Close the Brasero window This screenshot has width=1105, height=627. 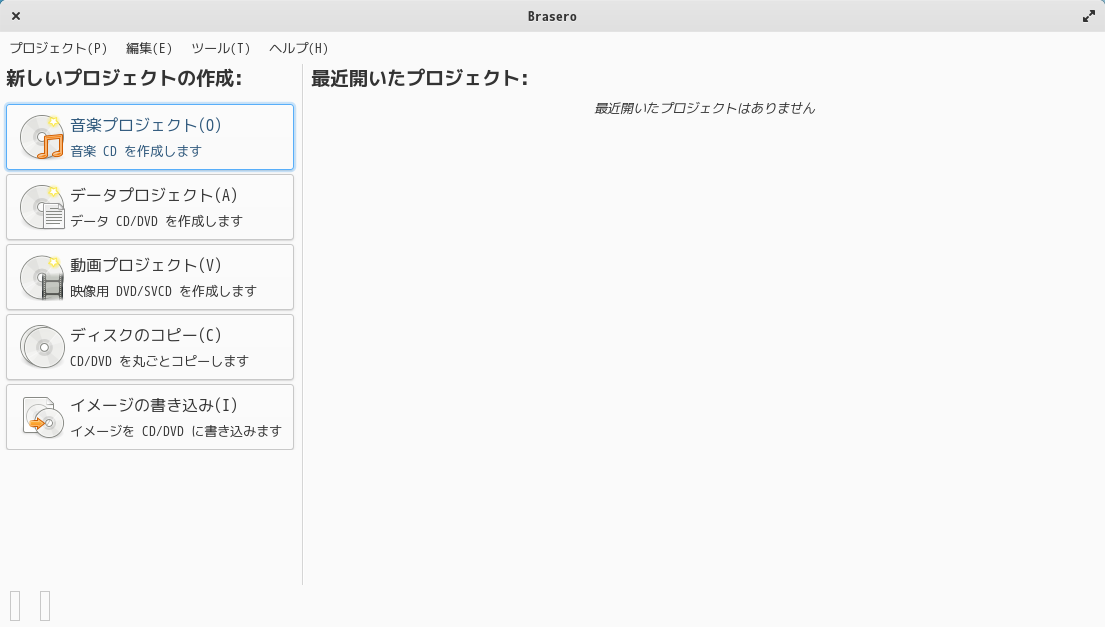(x=16, y=15)
